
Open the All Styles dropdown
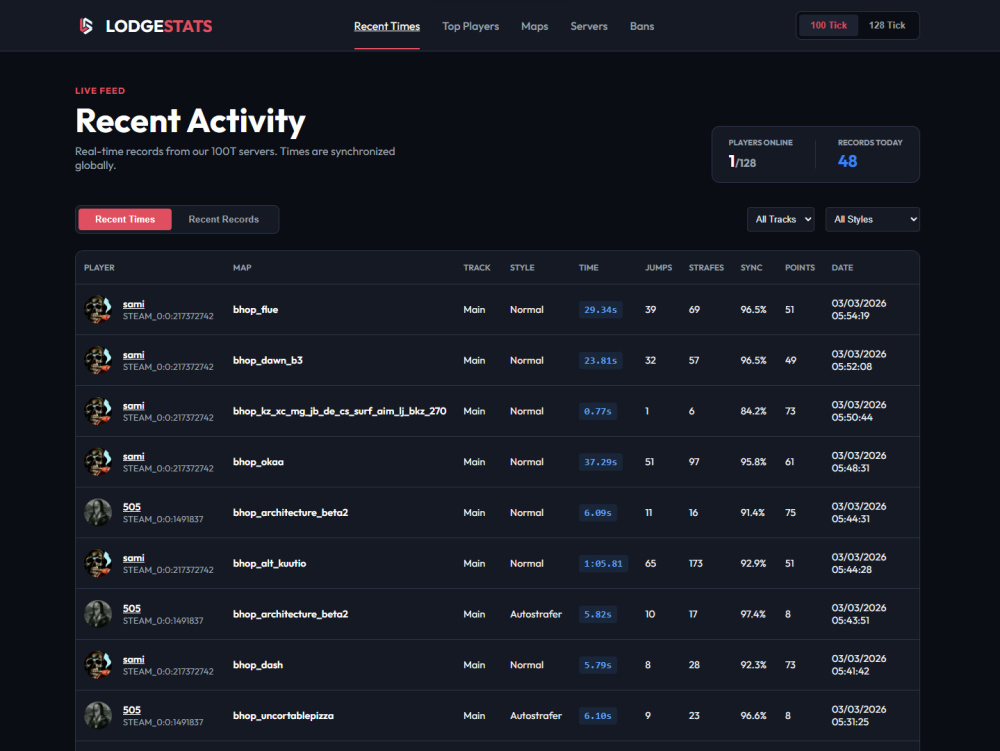[872, 219]
